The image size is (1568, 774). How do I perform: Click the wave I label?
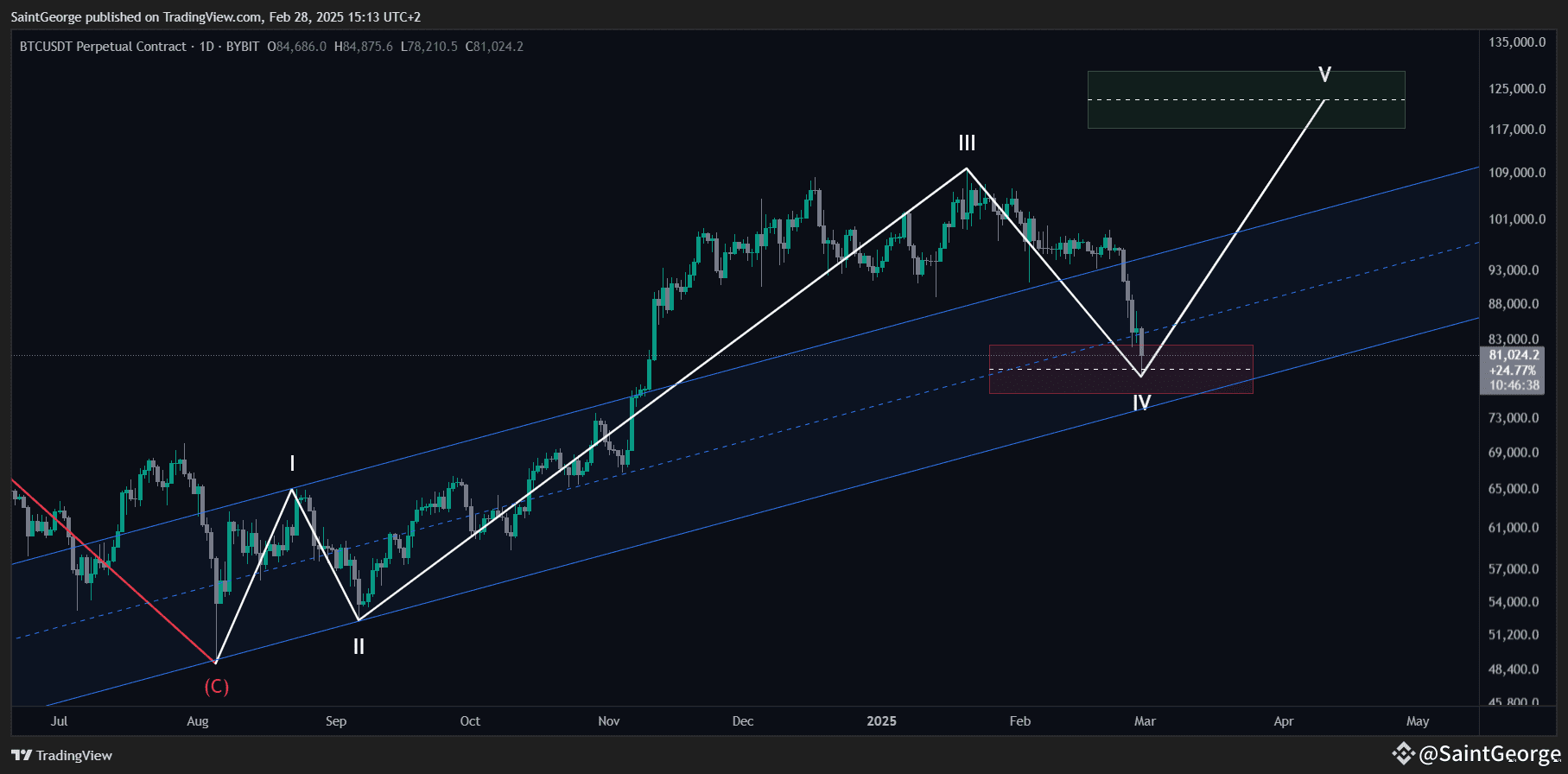[292, 464]
